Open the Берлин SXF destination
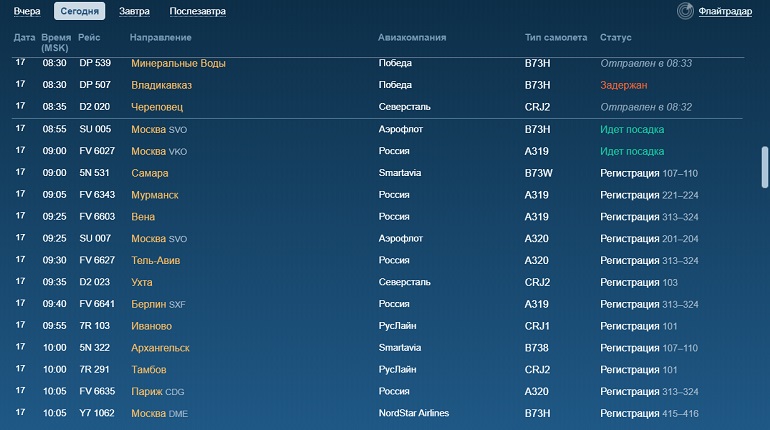Screen dimensions: 770x430 (158, 304)
